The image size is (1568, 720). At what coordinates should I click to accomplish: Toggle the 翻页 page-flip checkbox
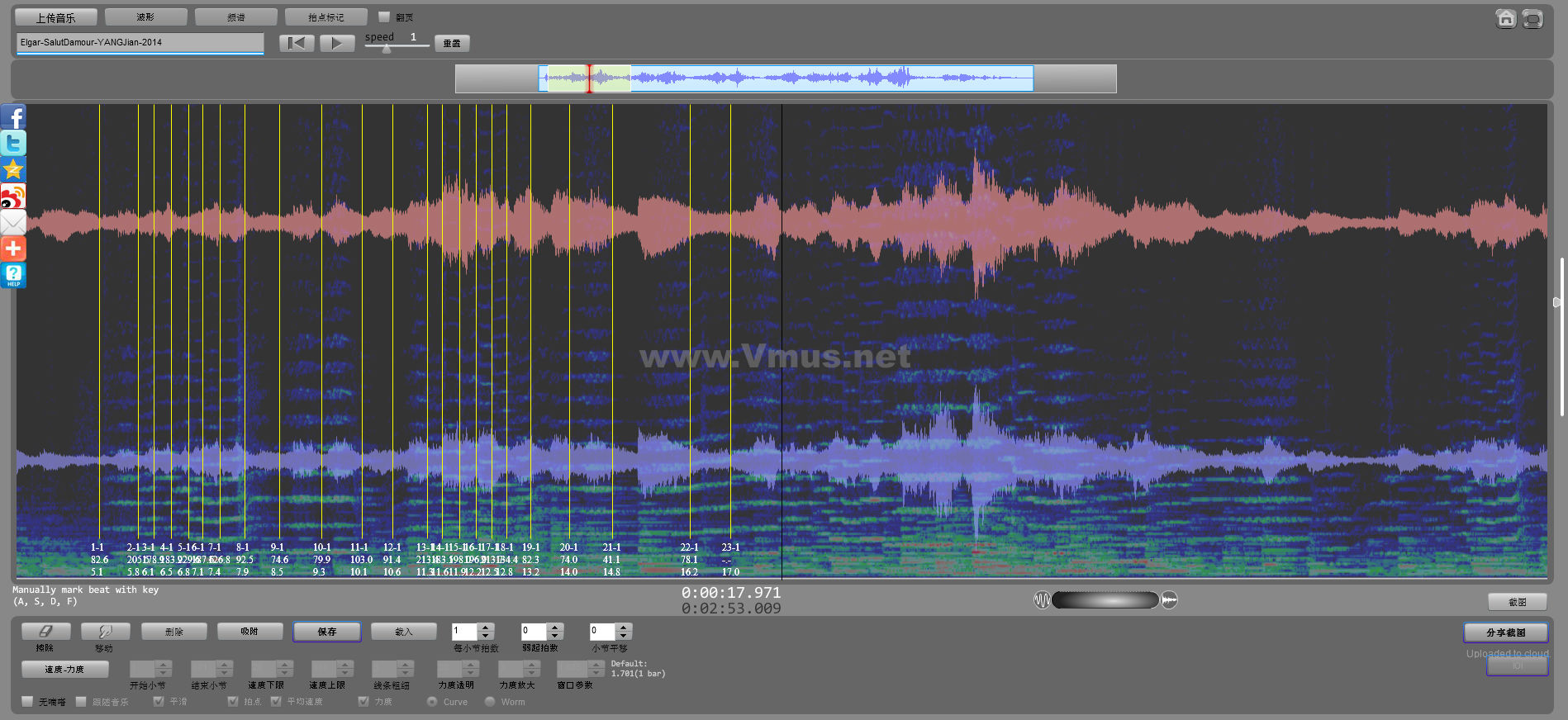click(x=384, y=17)
